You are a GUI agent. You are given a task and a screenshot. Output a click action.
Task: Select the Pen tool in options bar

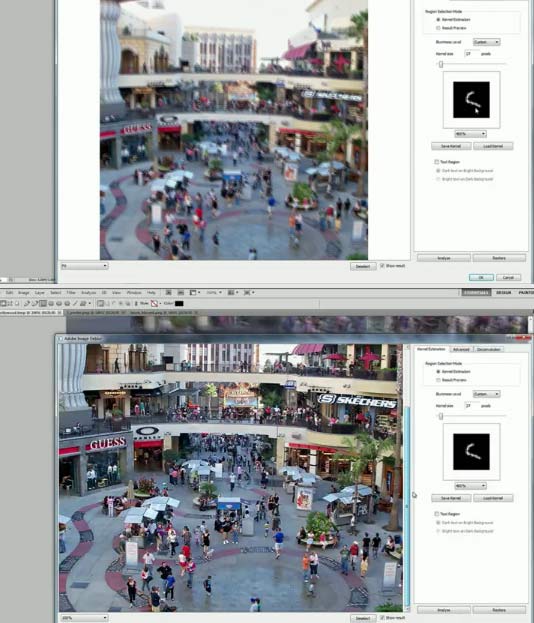point(26,304)
